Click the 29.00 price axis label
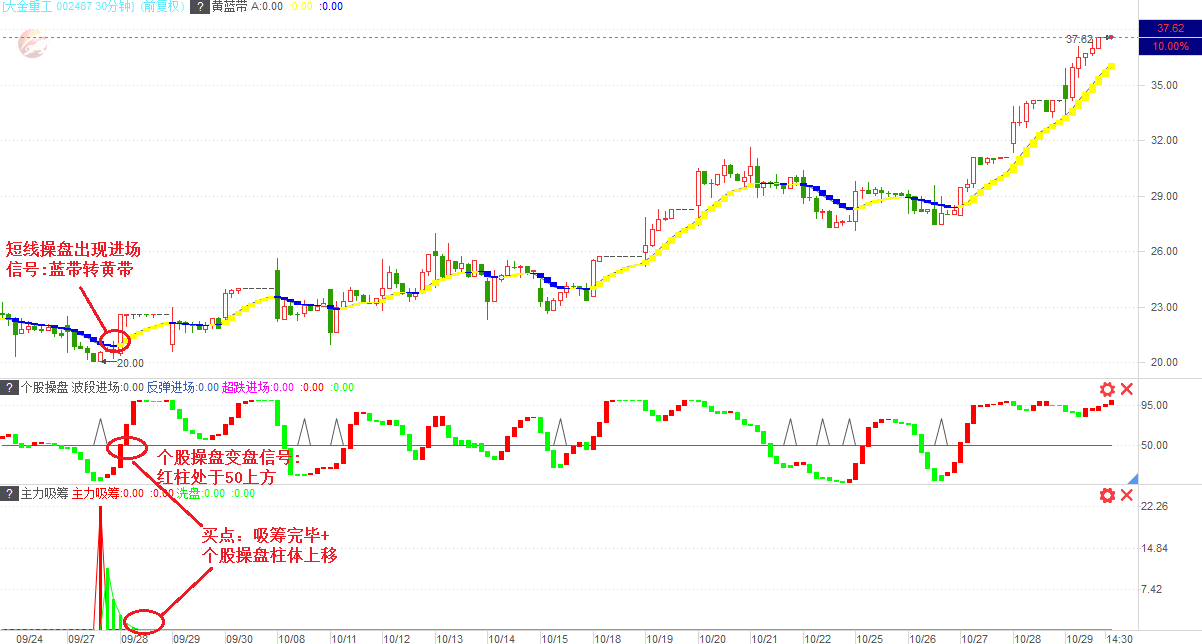Screen dimensions: 1202x644 (x=1165, y=196)
